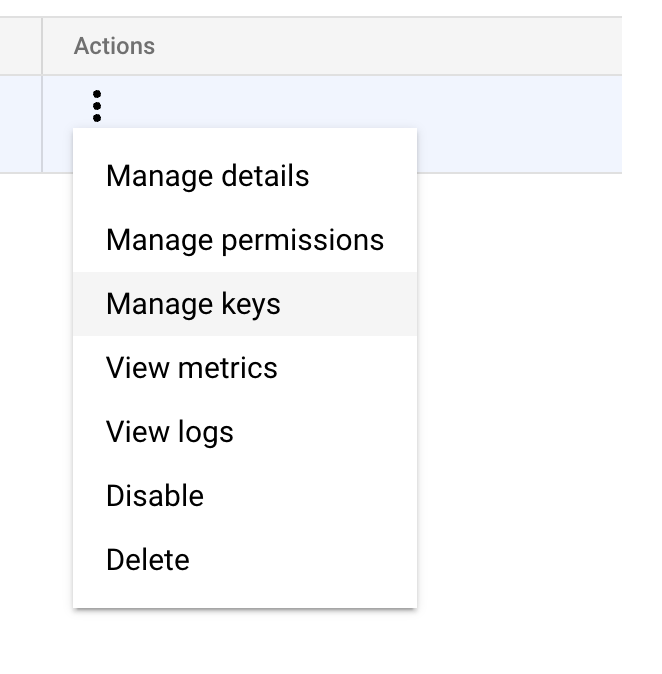The image size is (662, 674).
Task: Select Manage details from the menu
Action: pyautogui.click(x=207, y=176)
